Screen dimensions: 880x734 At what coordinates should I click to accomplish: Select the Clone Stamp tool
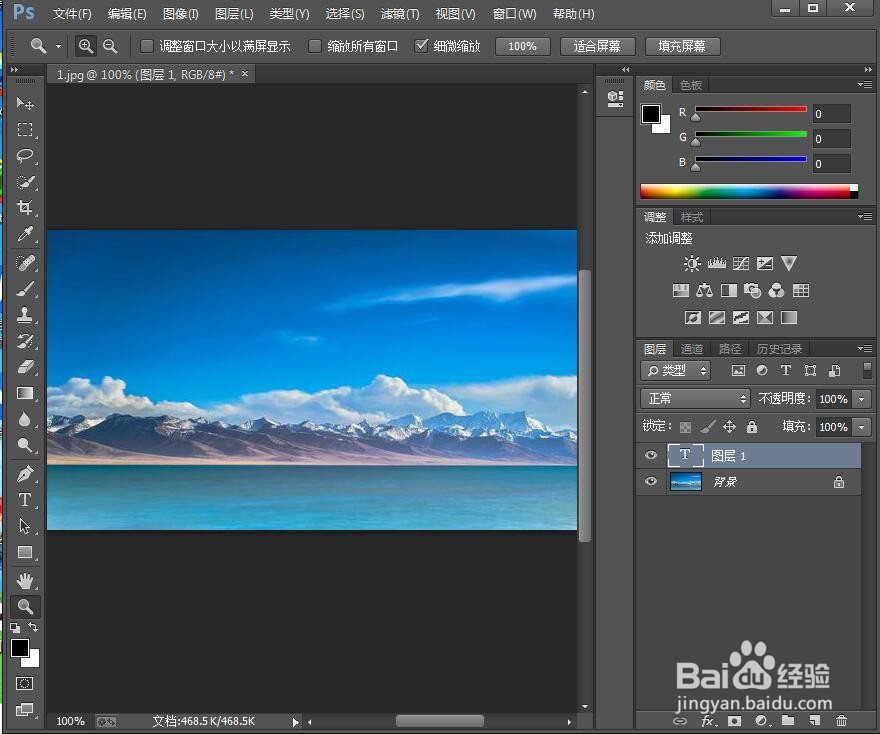[x=25, y=315]
